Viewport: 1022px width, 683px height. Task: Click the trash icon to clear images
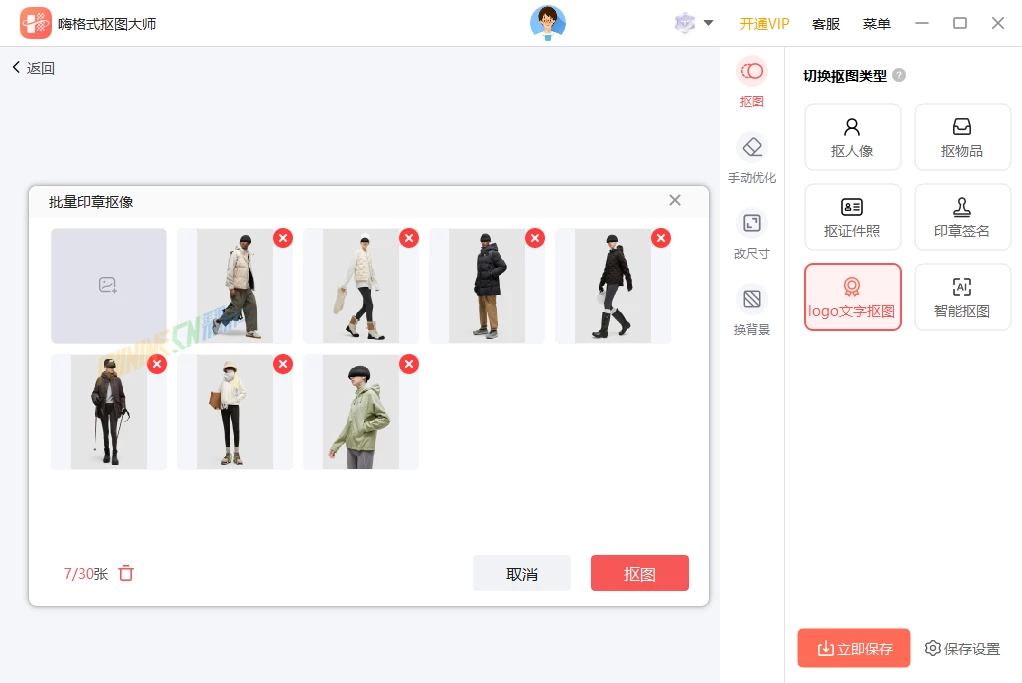126,573
